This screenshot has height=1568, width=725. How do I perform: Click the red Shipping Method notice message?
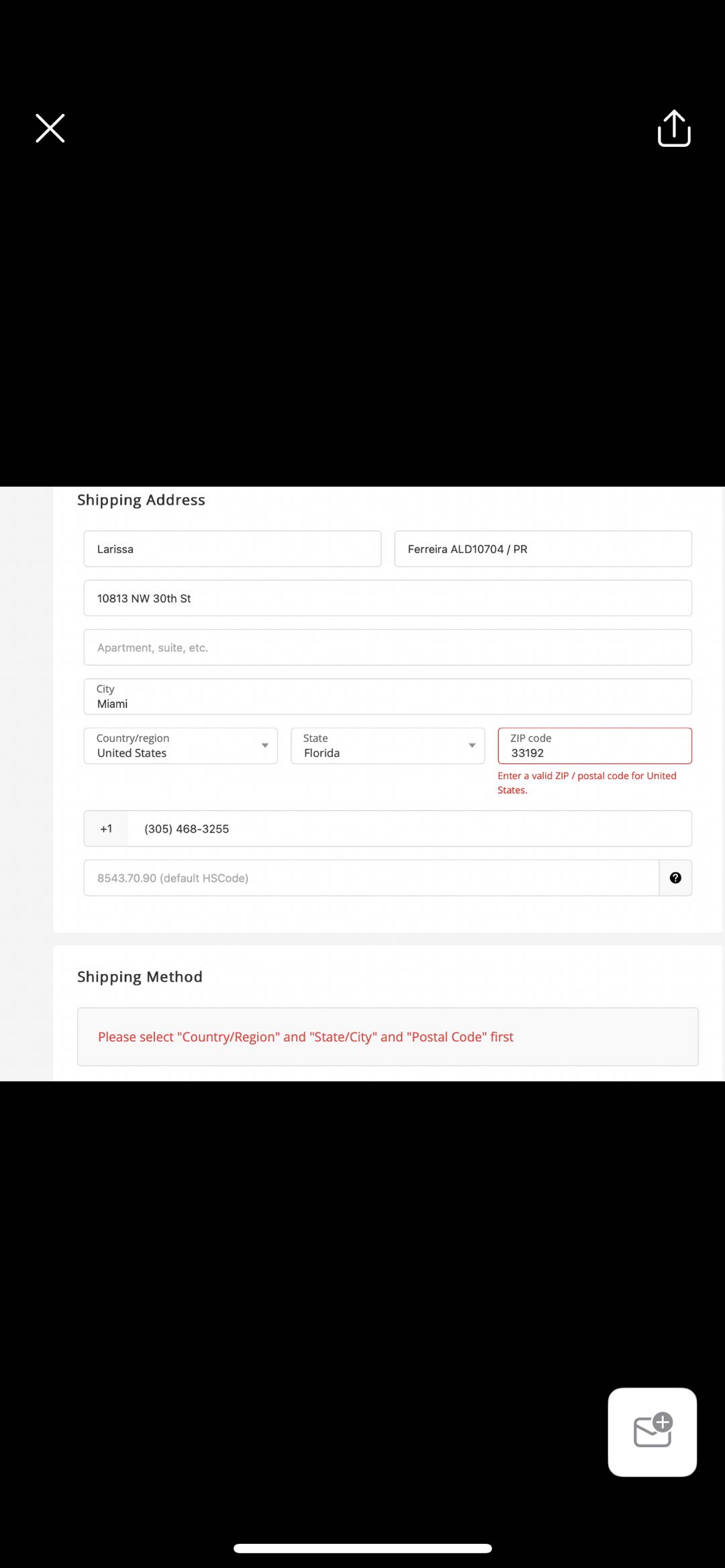click(305, 1037)
